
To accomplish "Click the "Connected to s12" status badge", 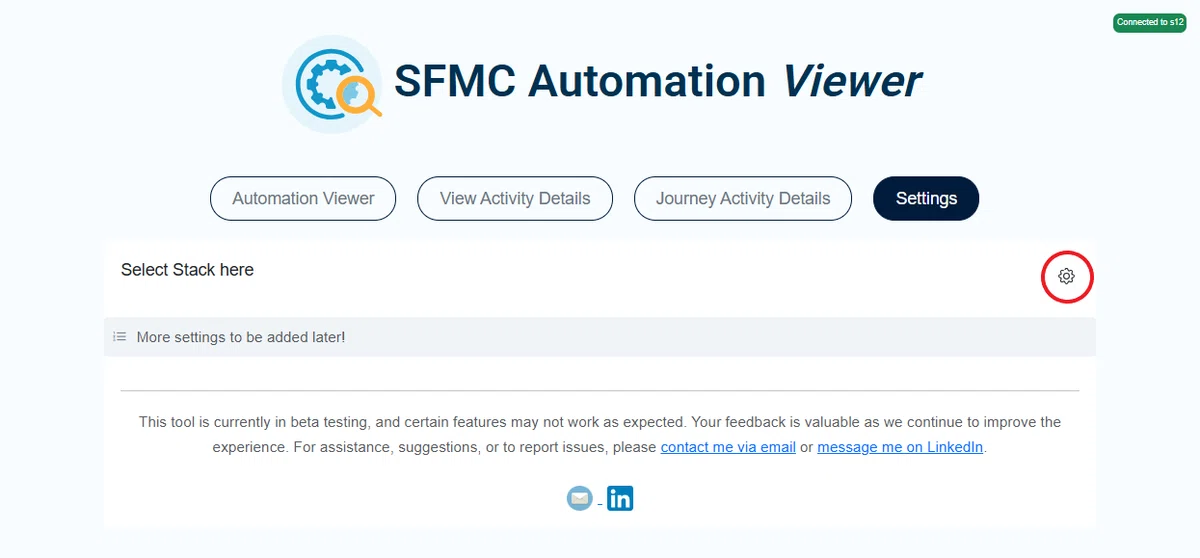I will (x=1150, y=22).
